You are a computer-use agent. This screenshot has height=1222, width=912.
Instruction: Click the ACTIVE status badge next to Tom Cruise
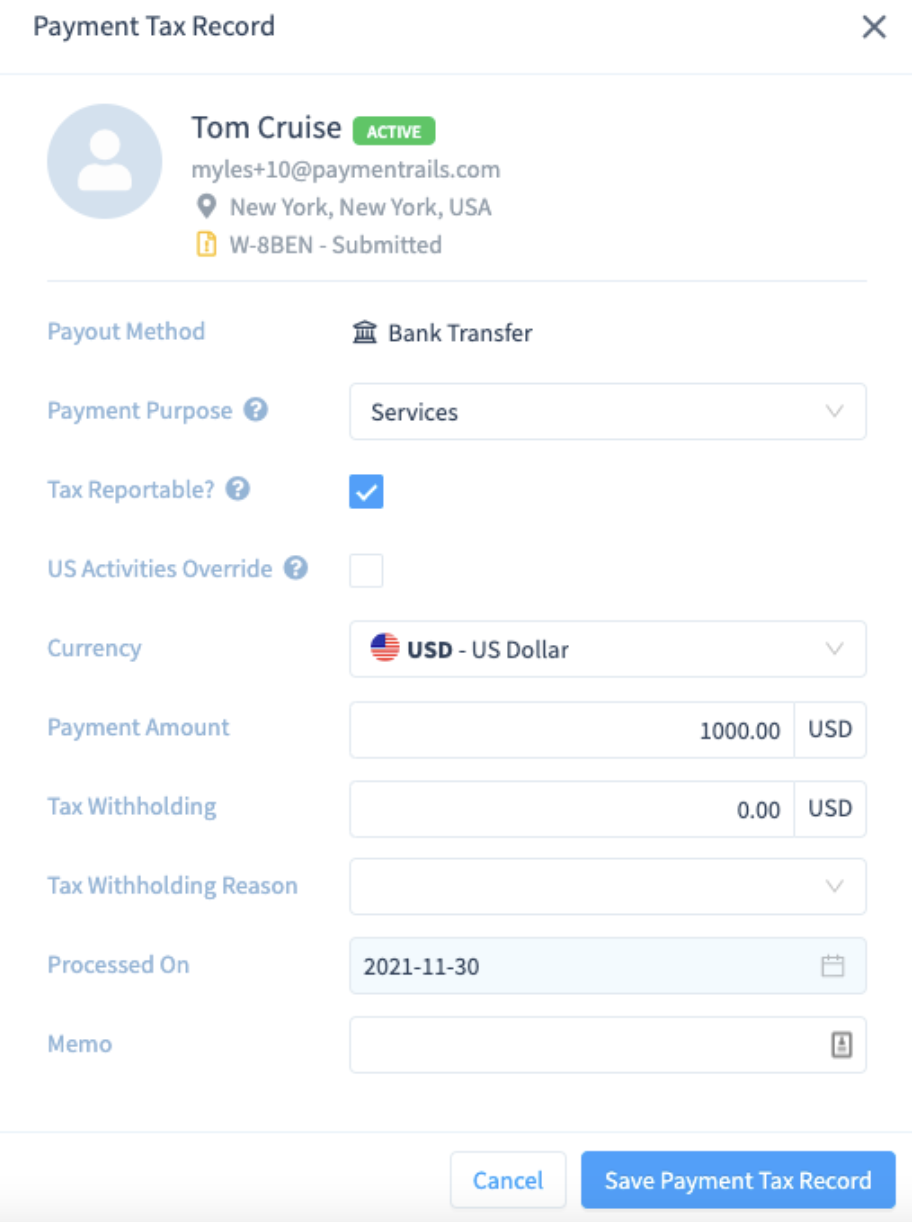pos(396,130)
